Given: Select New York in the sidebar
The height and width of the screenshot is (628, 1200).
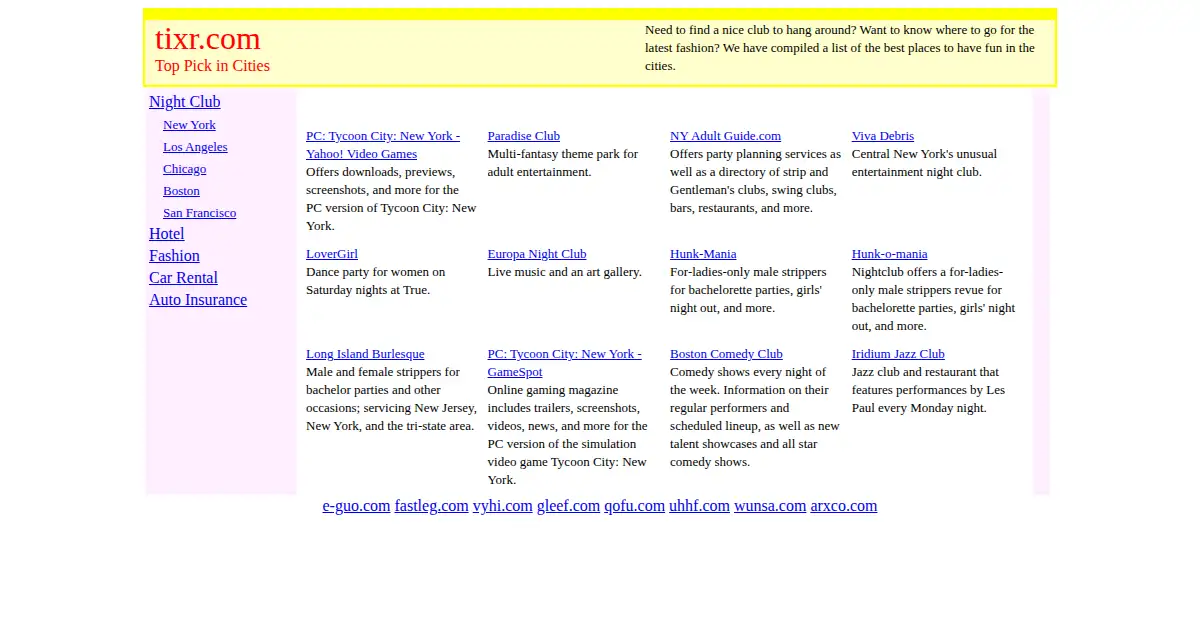Looking at the screenshot, I should tap(189, 125).
